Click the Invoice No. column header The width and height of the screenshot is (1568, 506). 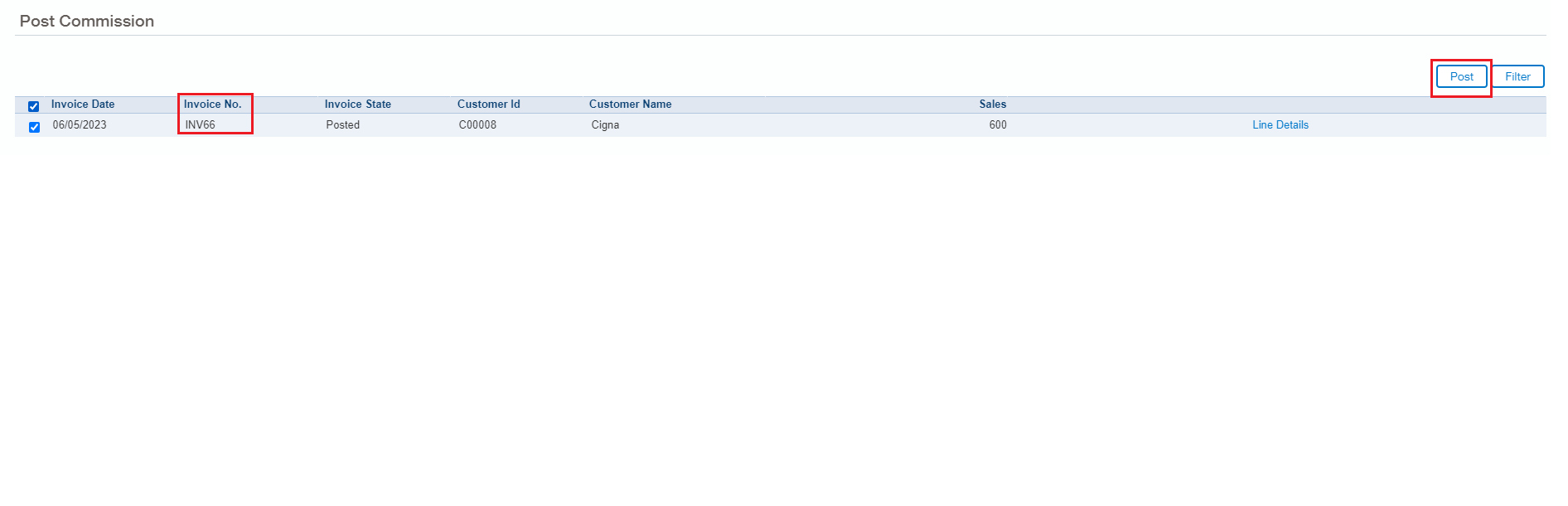pos(212,105)
